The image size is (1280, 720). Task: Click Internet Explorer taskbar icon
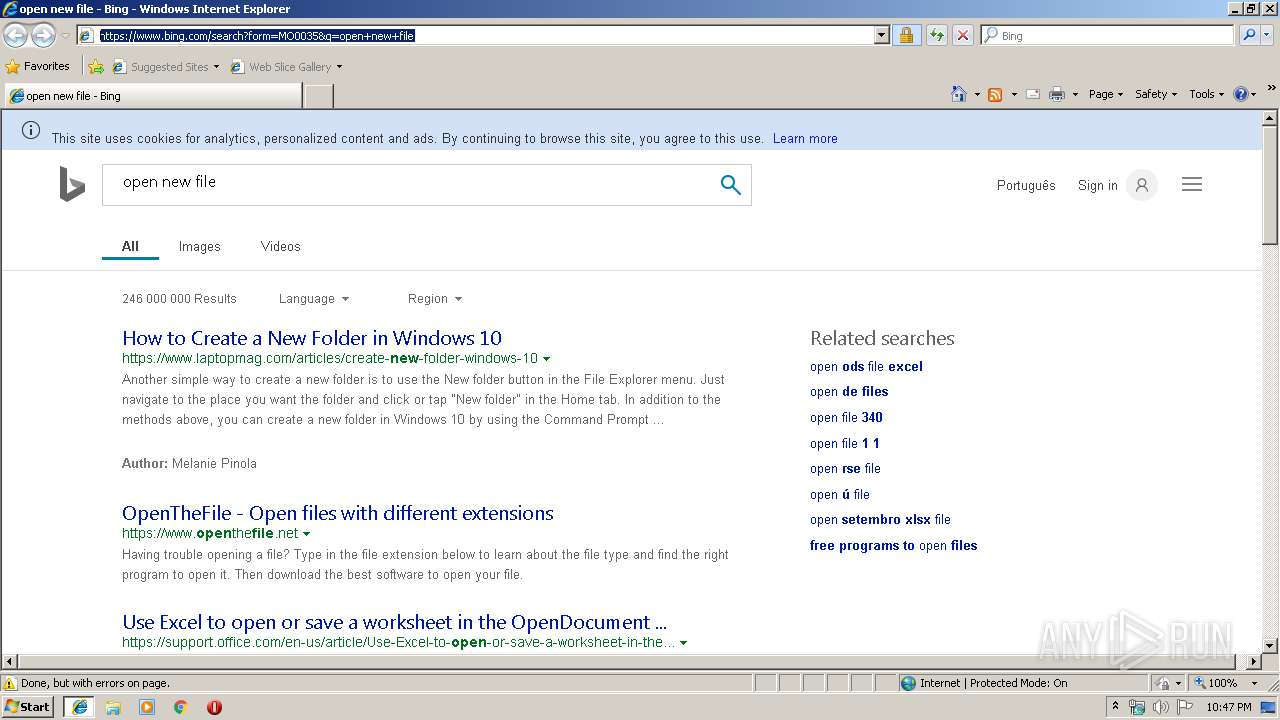point(79,707)
